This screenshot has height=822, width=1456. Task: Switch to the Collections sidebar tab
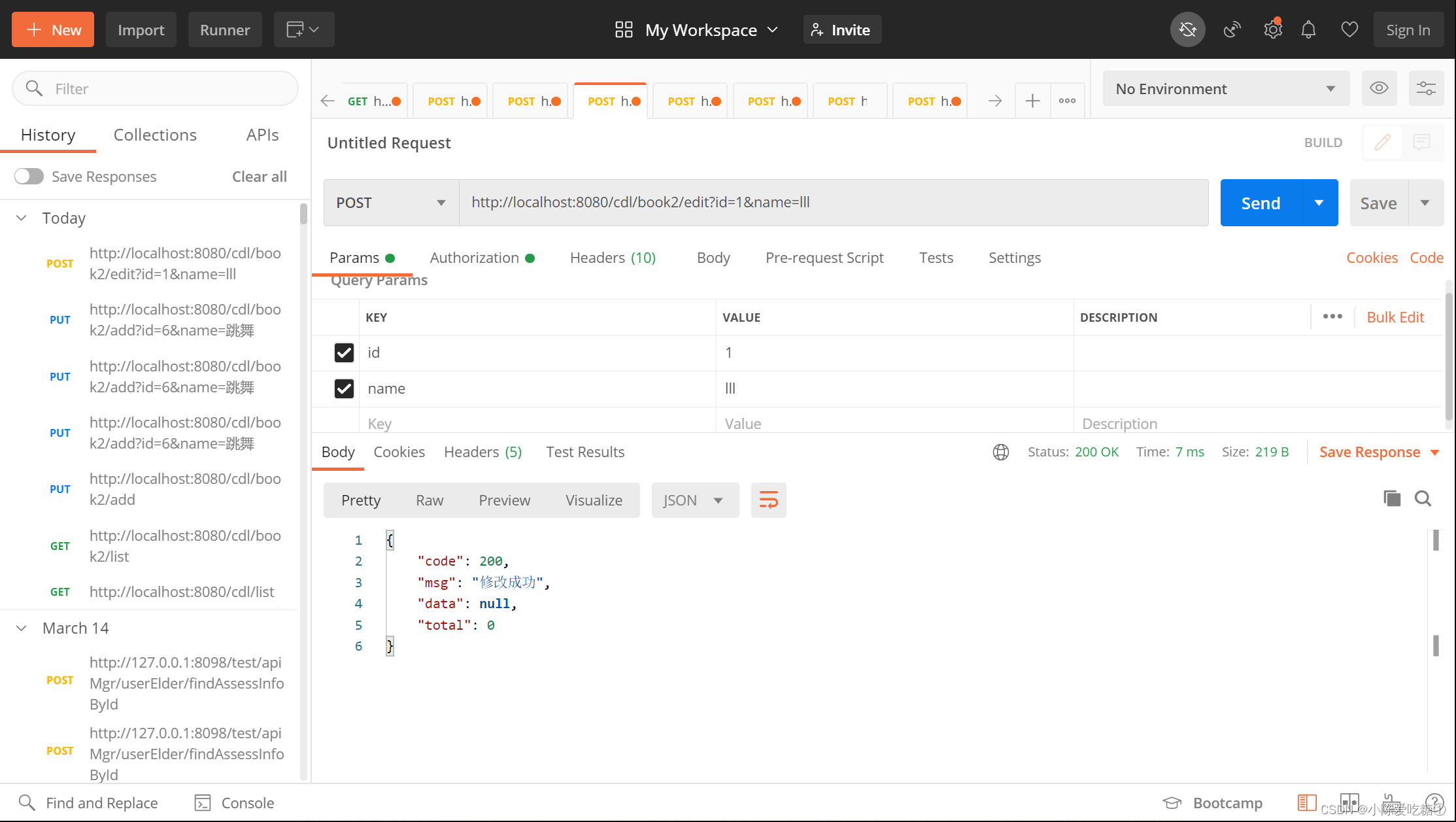[155, 135]
